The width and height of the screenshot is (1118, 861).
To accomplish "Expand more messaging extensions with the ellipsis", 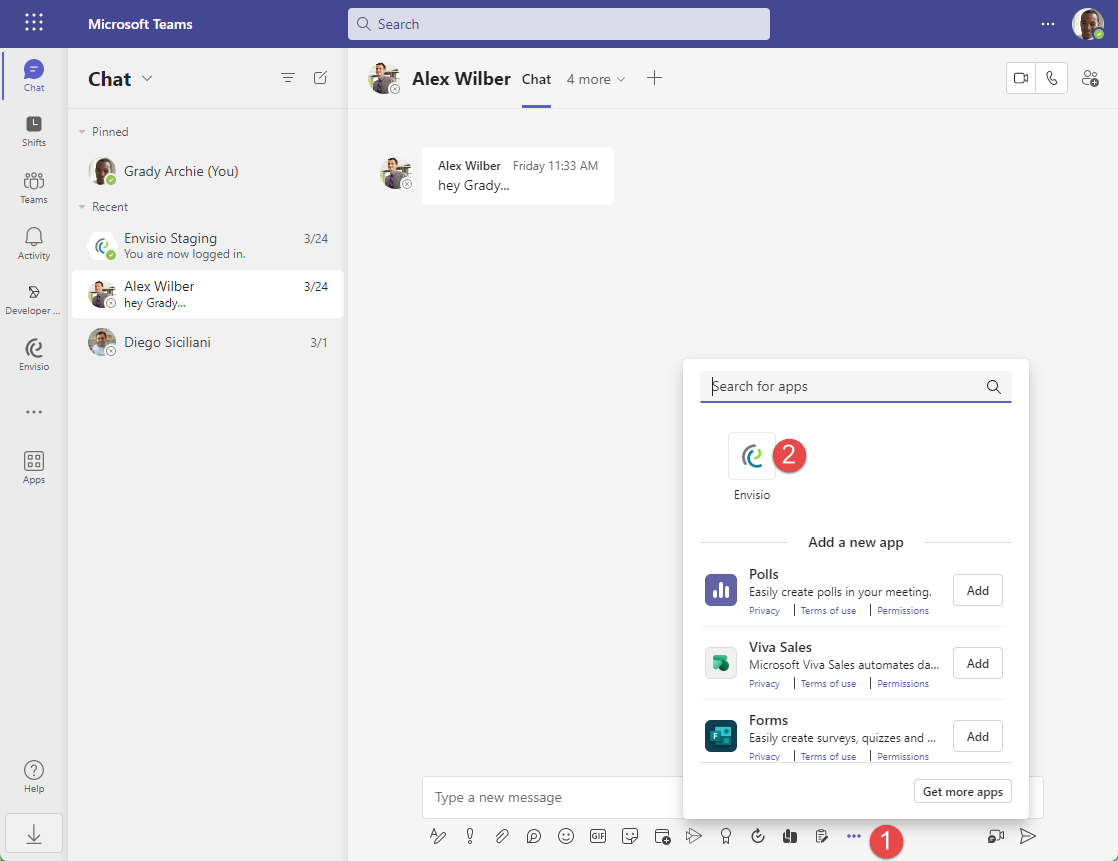I will [x=854, y=836].
